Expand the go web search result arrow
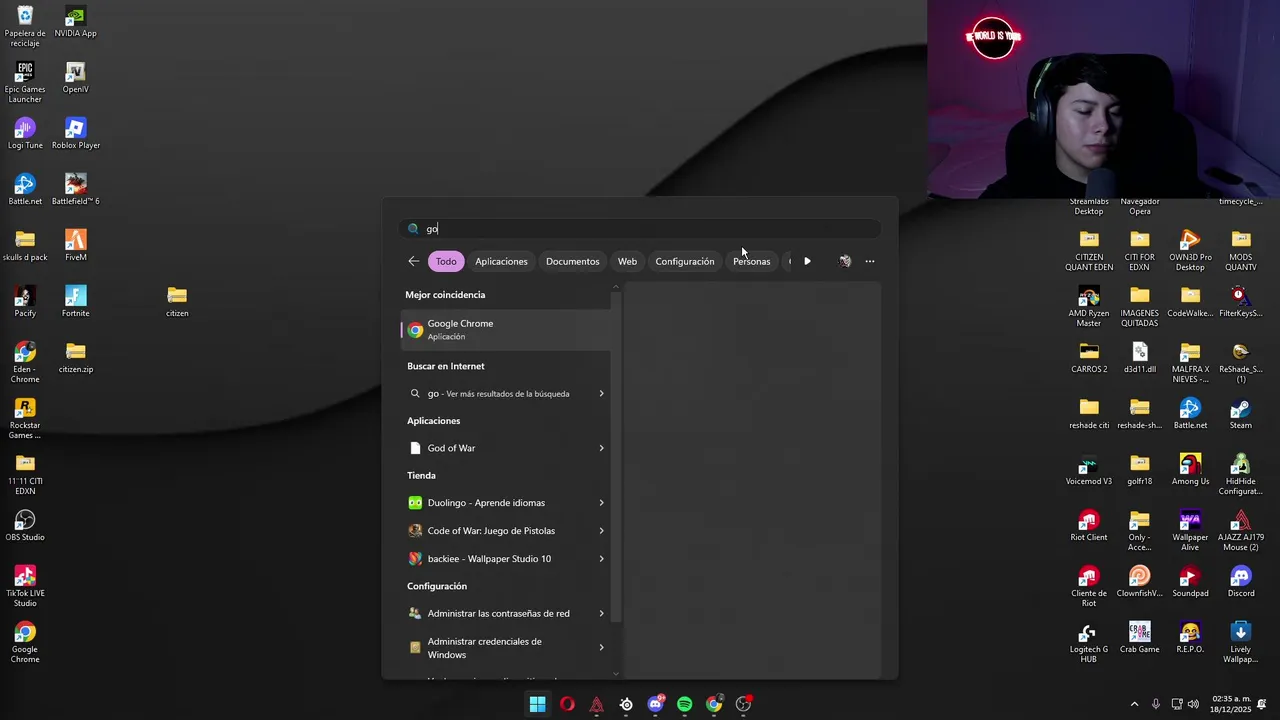 [x=601, y=394]
